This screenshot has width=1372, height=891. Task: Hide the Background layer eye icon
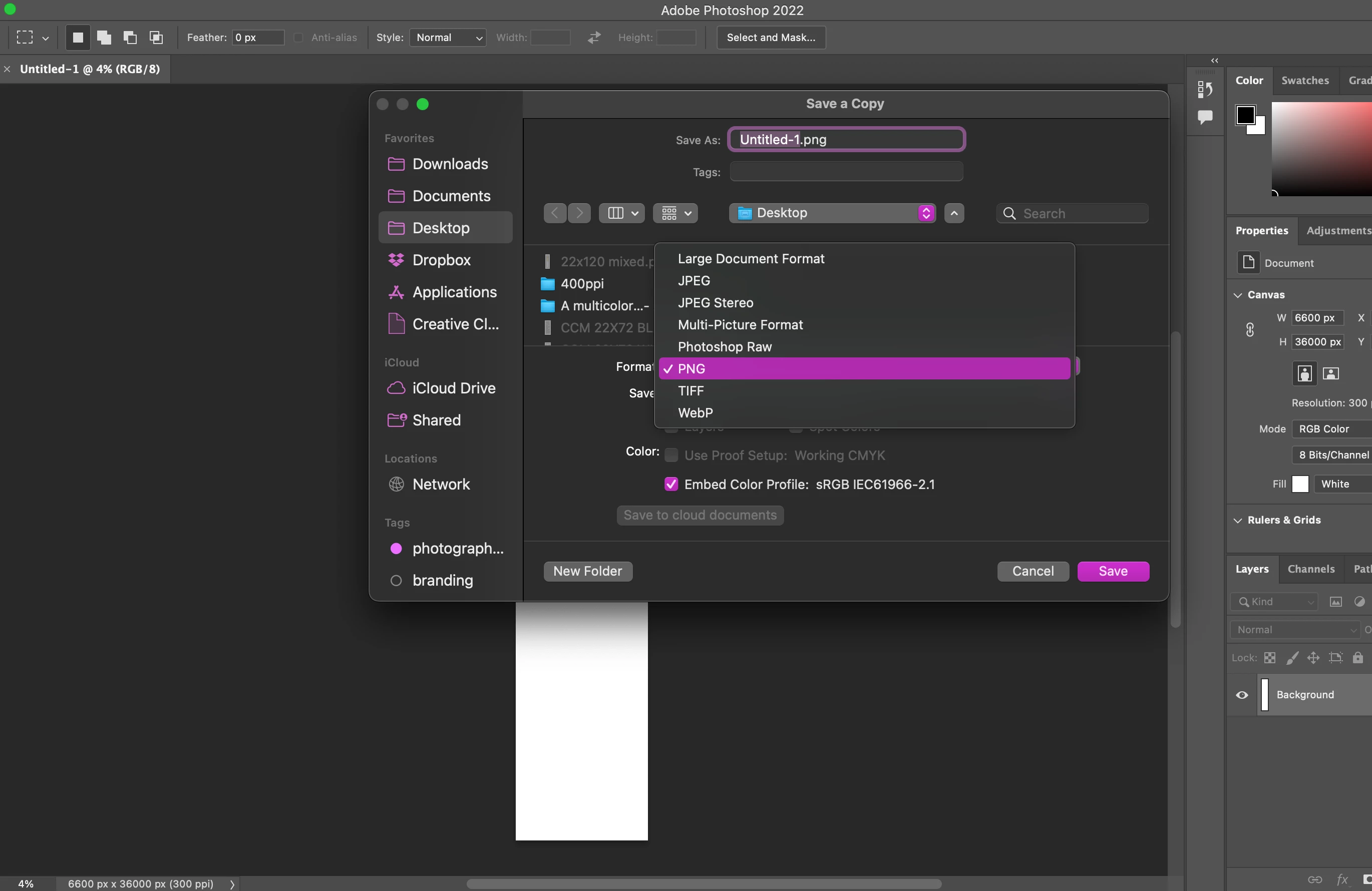point(1242,694)
